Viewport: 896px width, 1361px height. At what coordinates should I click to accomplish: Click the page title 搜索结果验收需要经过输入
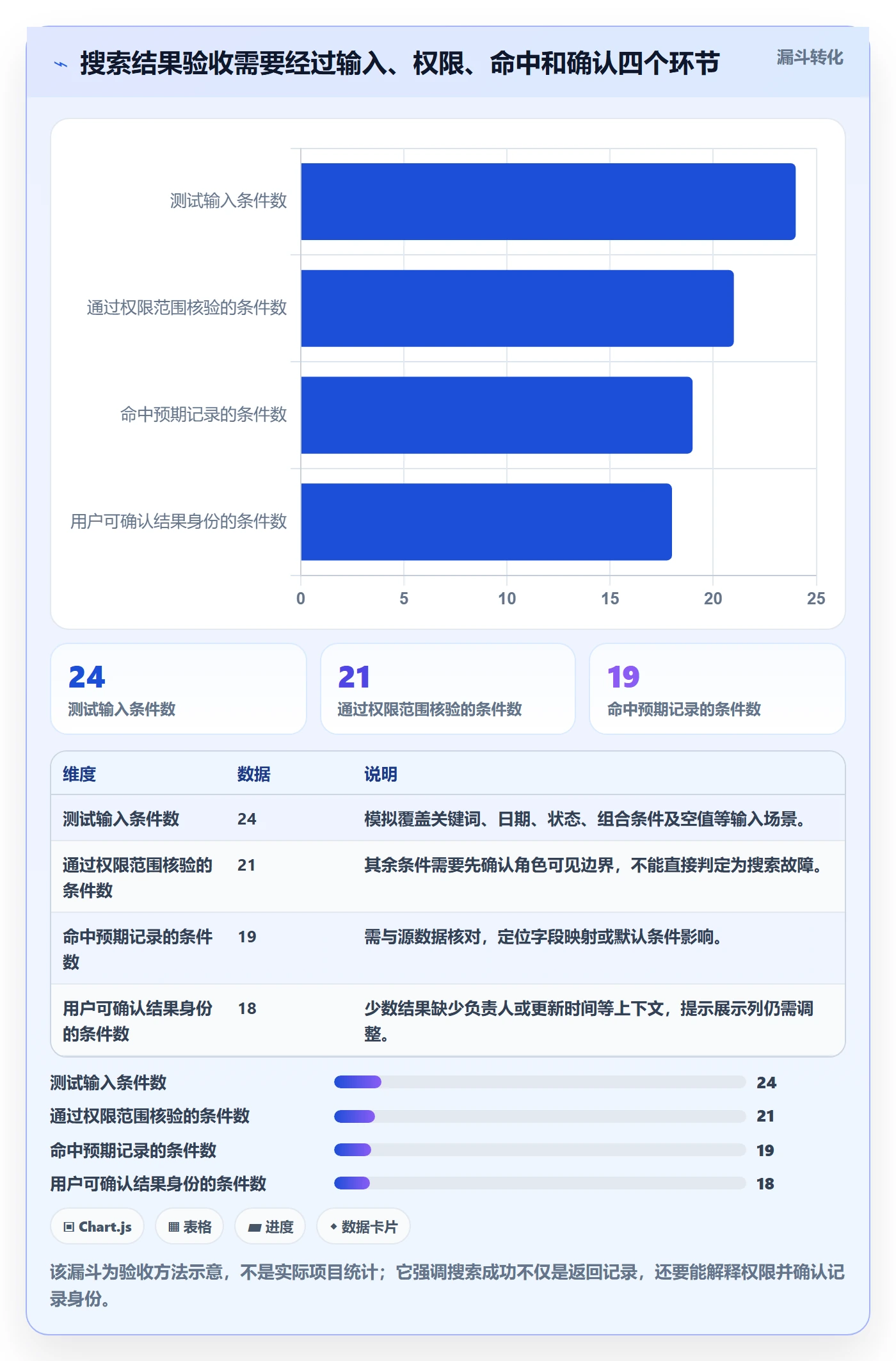click(400, 63)
